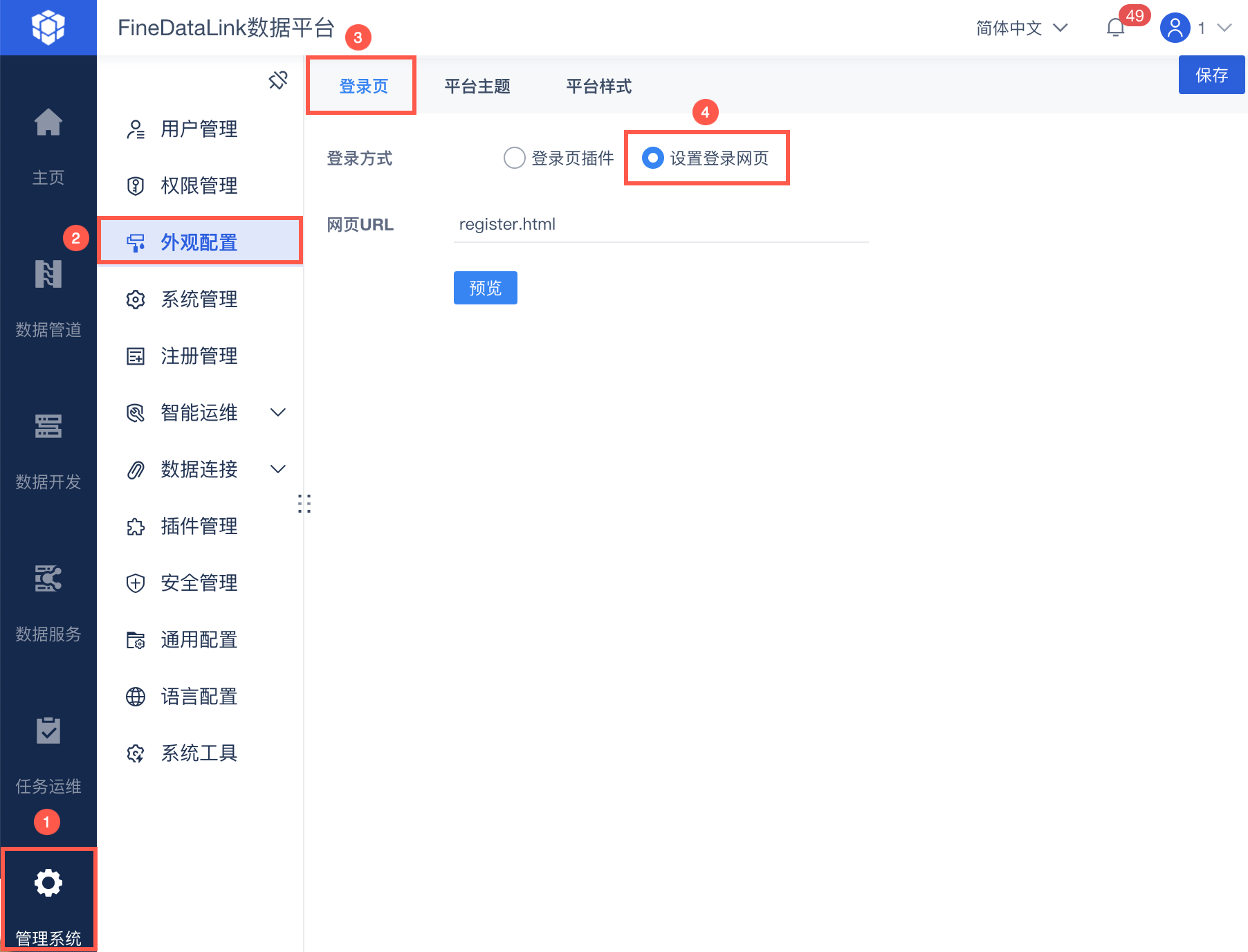Screen dimensions: 1248x952
Task: Select the 登录页插件 radio button
Action: [515, 158]
